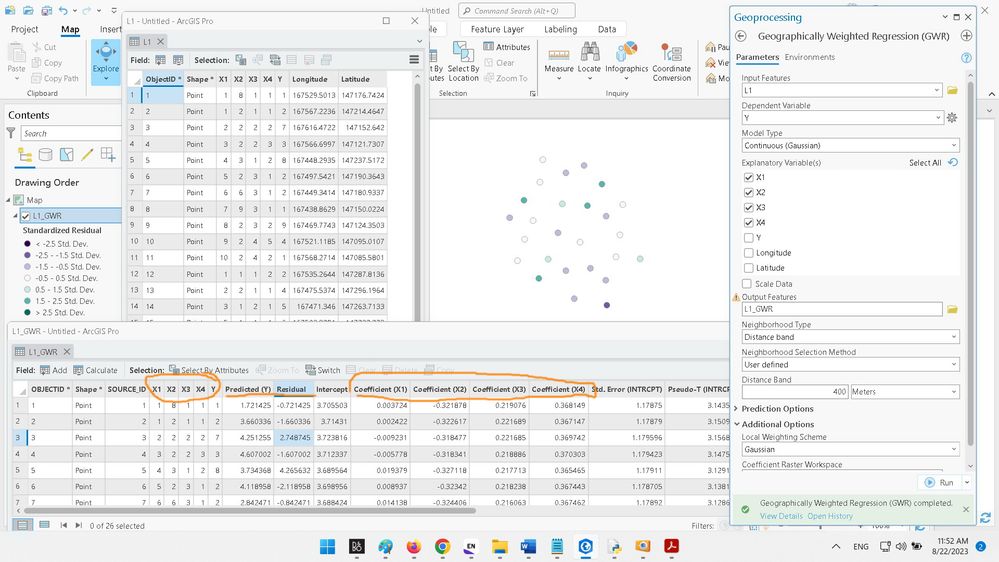This screenshot has width=999, height=562.
Task: Open the Feature Layer ribbon tab
Action: pyautogui.click(x=497, y=29)
